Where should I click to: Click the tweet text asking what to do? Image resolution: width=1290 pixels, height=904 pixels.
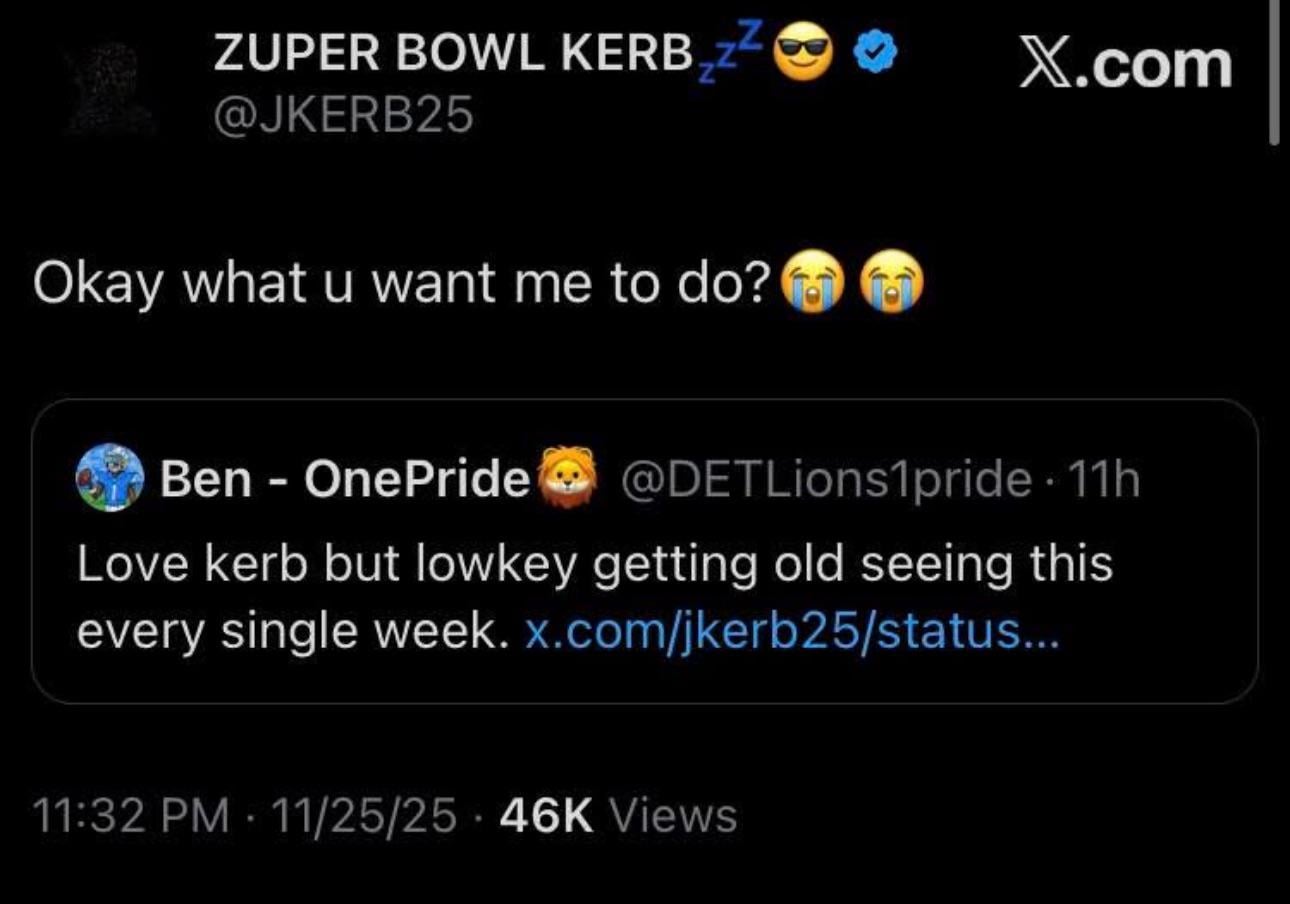click(x=400, y=285)
